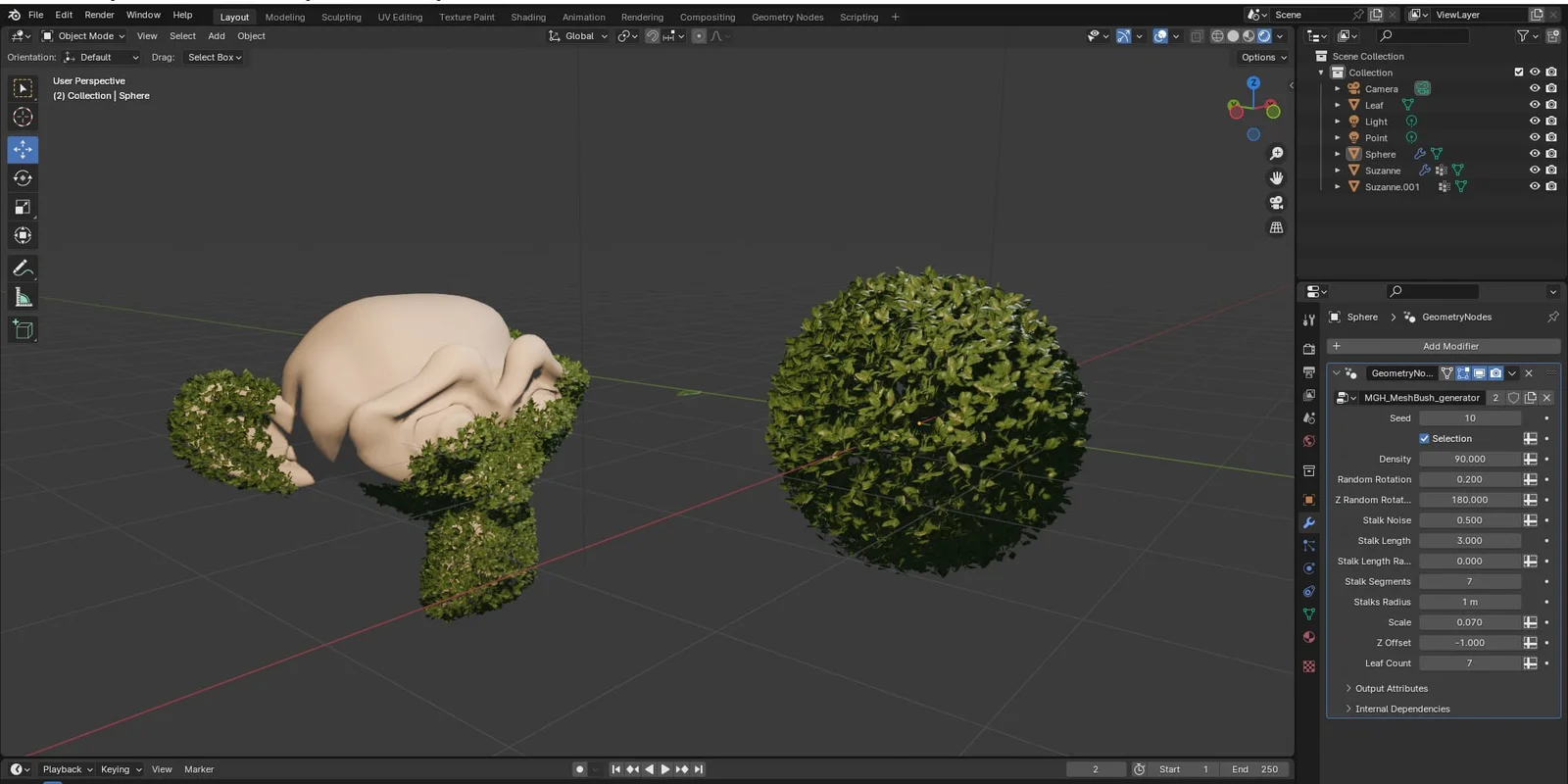Open the File menu
Screen dimensions: 1568x784
[35, 15]
